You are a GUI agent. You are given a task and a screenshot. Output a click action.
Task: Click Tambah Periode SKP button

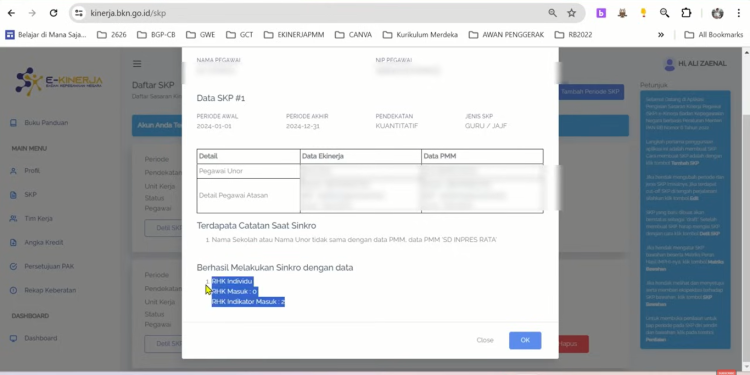pos(591,91)
